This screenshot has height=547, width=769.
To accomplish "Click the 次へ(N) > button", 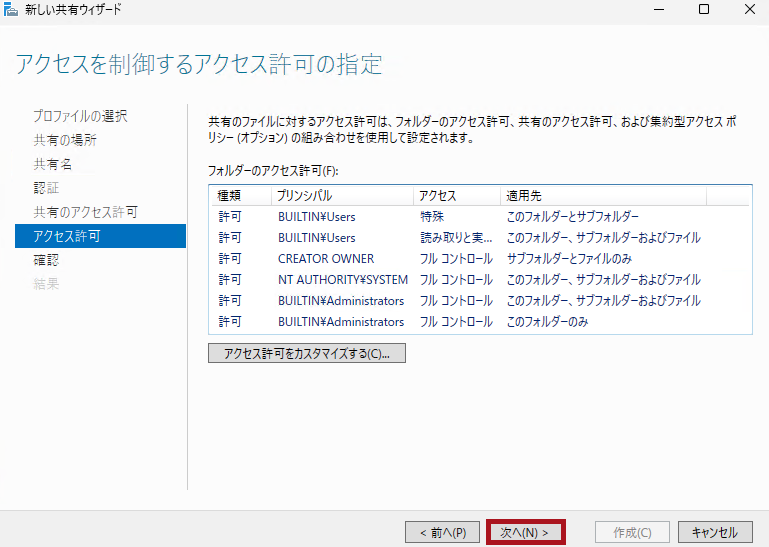I will coord(525,532).
